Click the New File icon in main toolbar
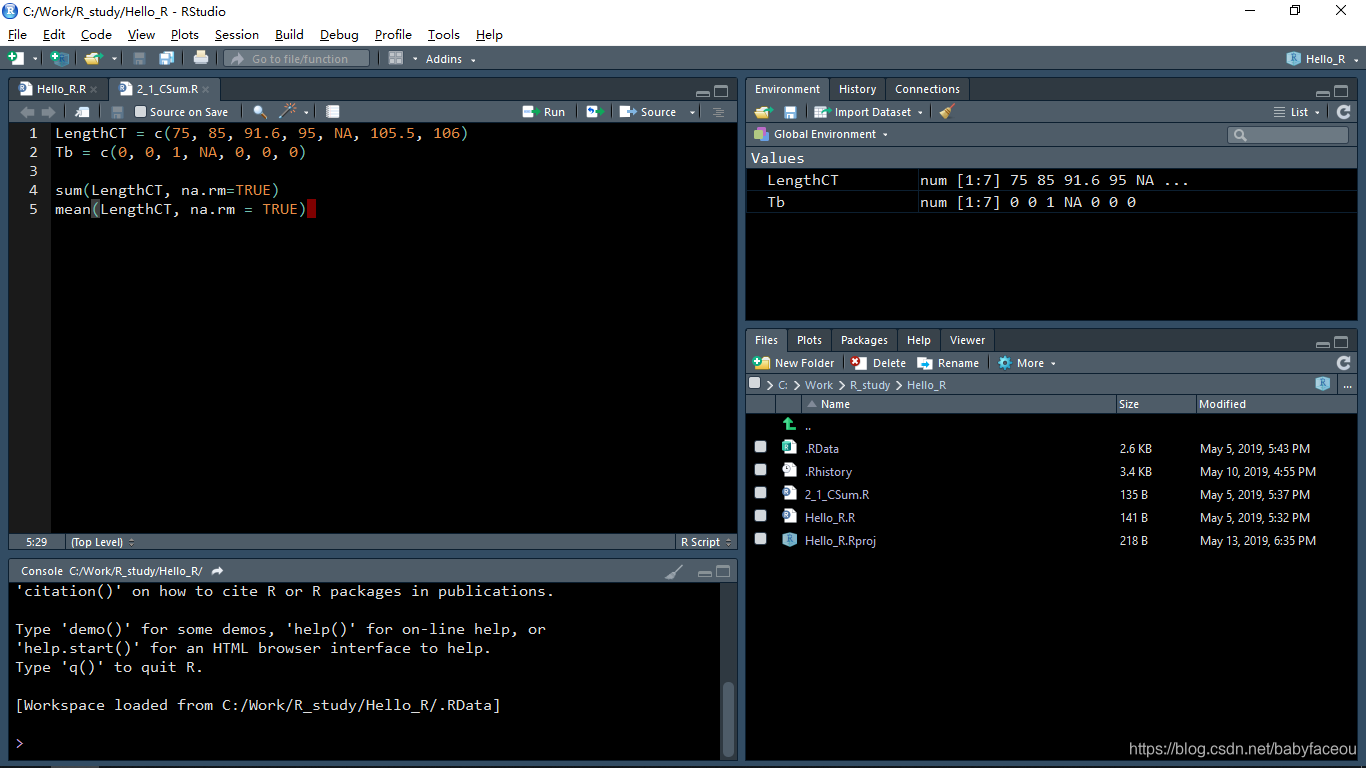The image size is (1366, 768). 15,59
